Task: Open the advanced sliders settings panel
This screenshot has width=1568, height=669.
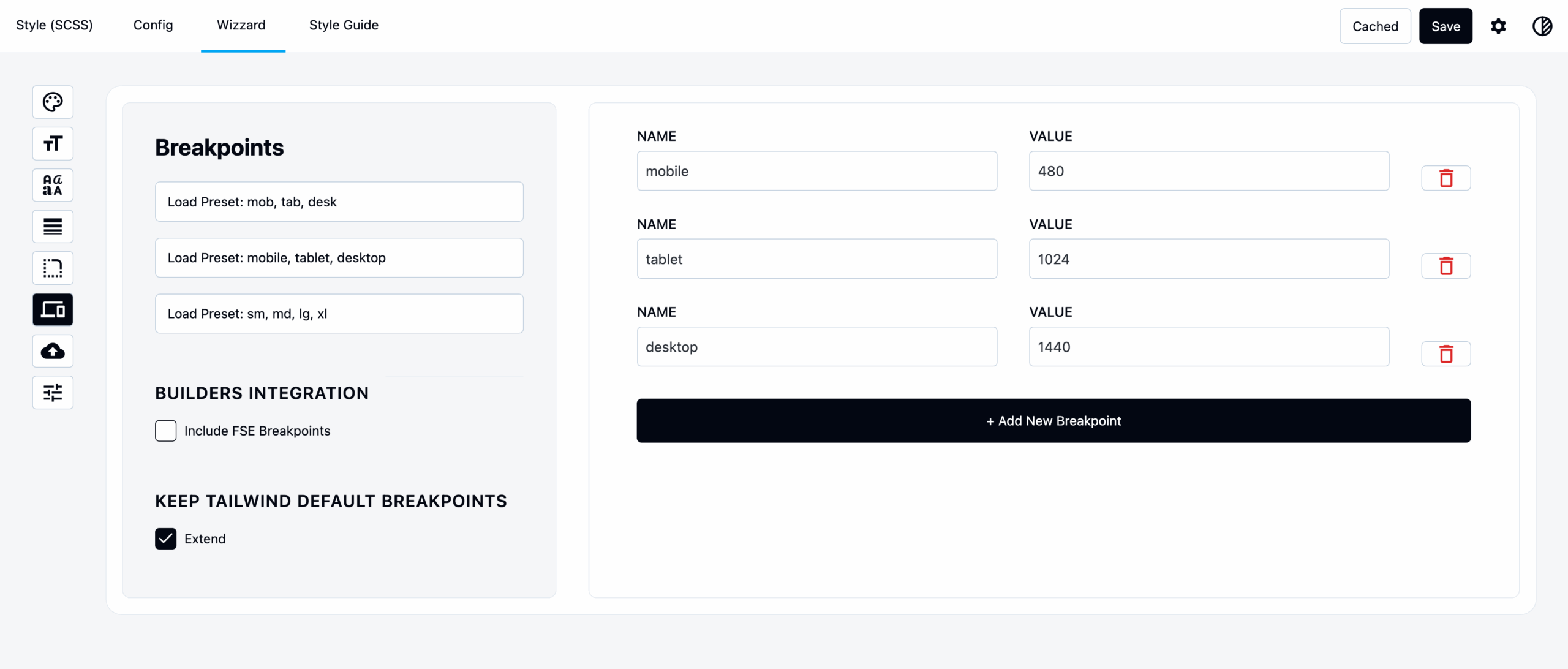Action: coord(53,392)
